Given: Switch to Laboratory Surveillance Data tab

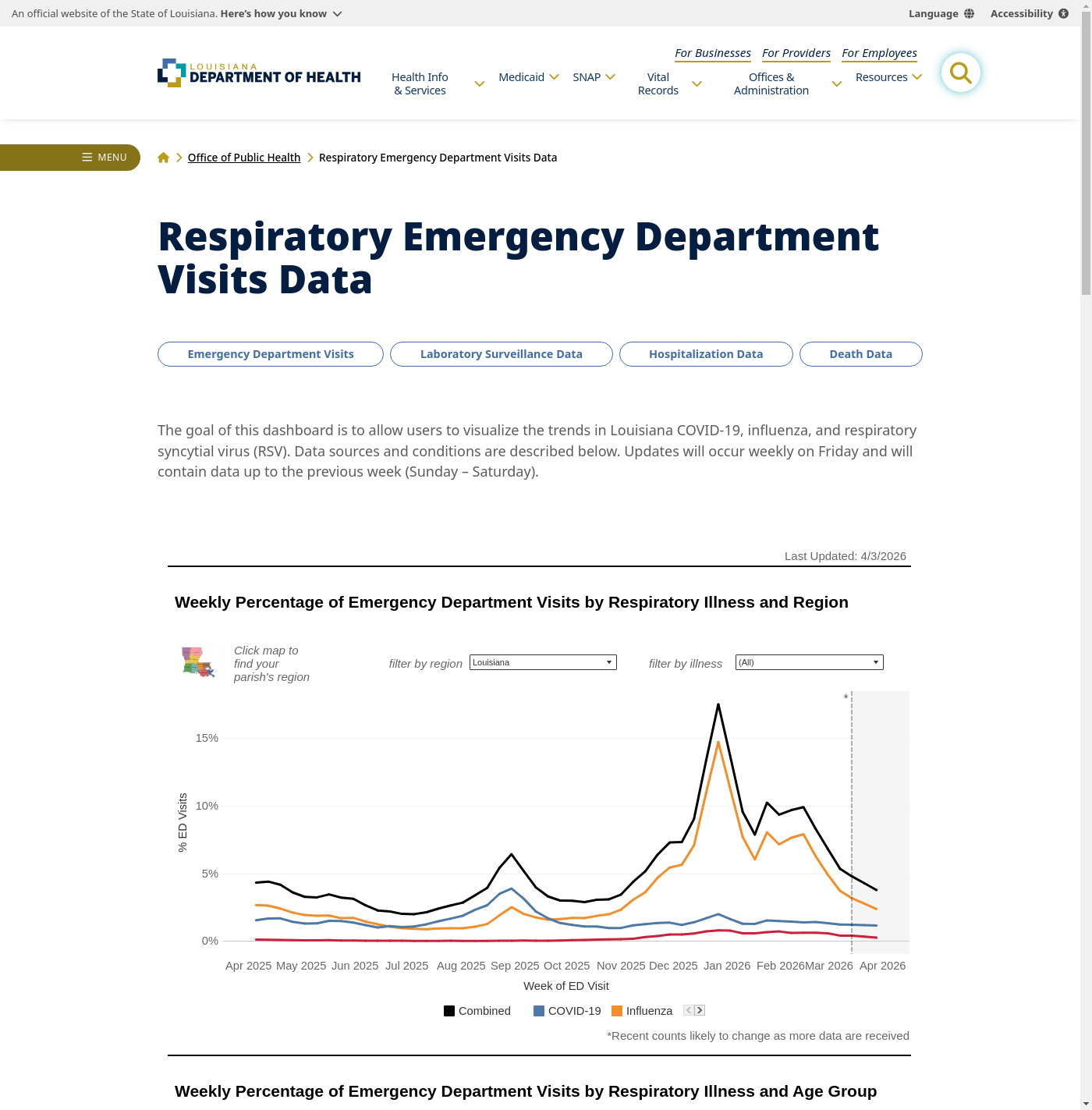Looking at the screenshot, I should (x=501, y=354).
